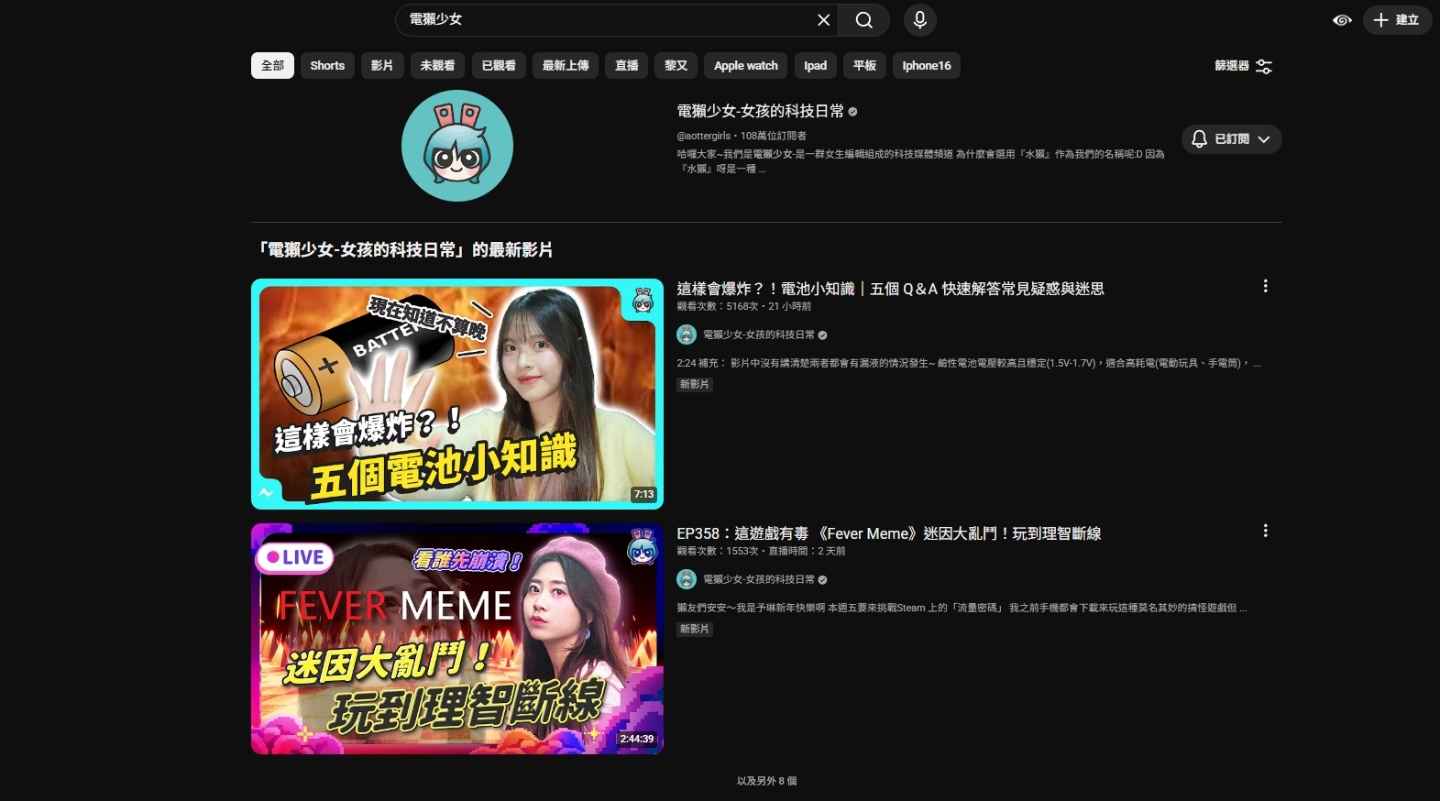Expand 以及另外 8 個 to show more videos
The image size is (1440, 801).
pos(766,780)
